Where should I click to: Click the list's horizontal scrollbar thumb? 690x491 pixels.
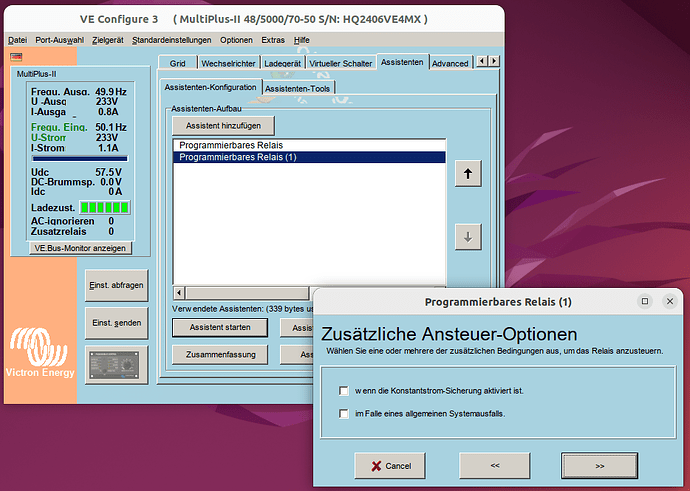tap(247, 293)
